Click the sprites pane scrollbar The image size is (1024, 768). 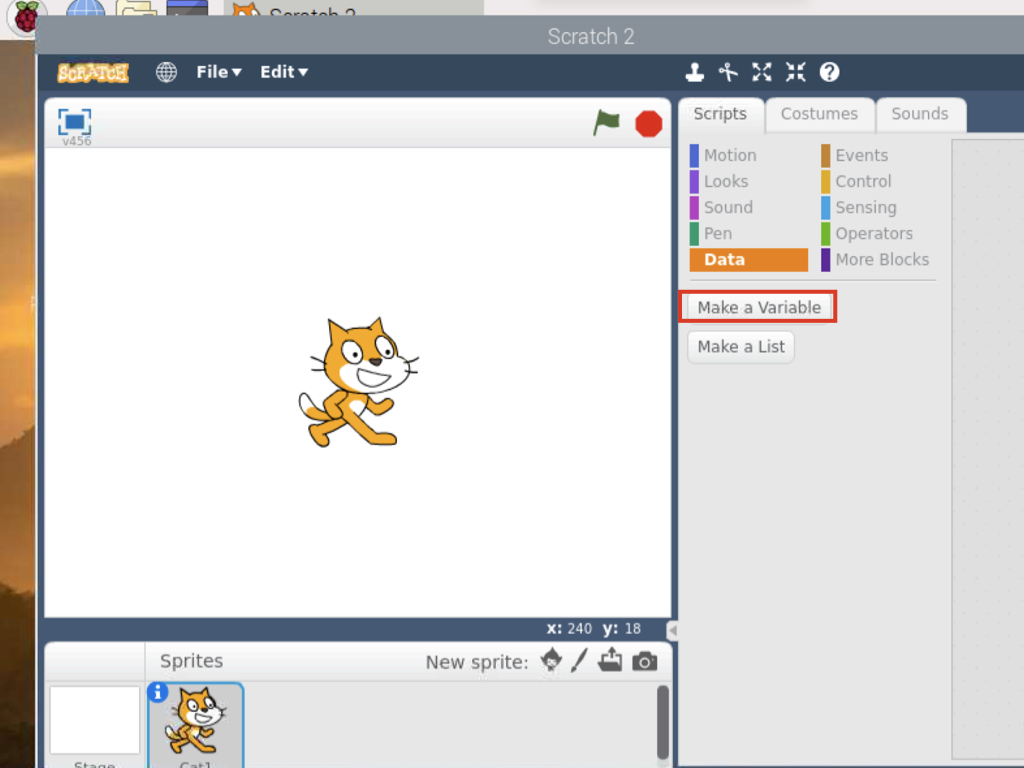click(x=662, y=722)
